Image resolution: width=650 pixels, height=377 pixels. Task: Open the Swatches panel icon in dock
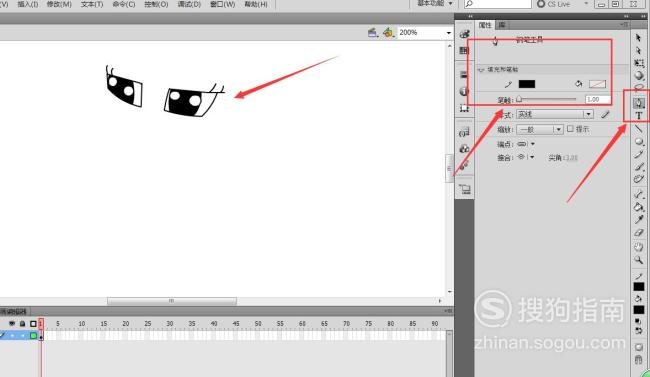tap(464, 51)
